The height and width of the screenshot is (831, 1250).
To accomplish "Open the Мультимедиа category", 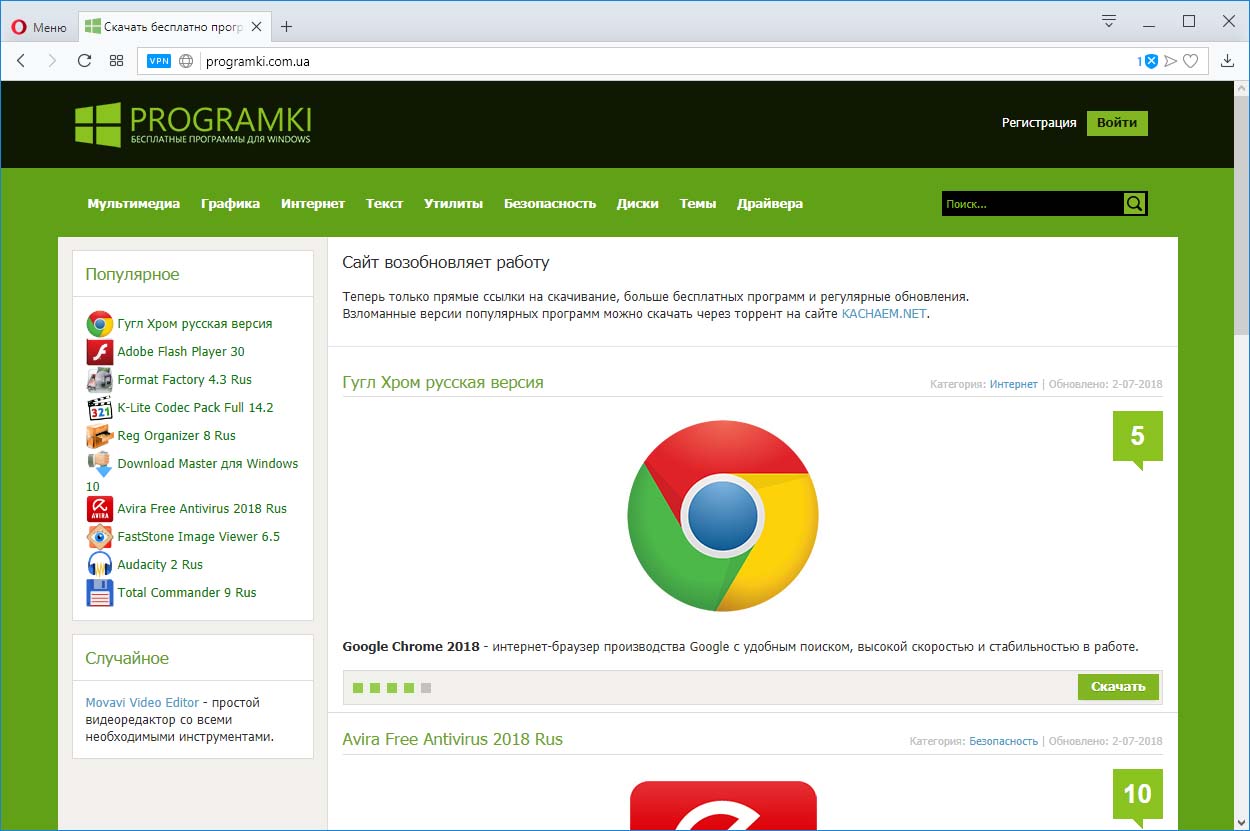I will point(134,203).
